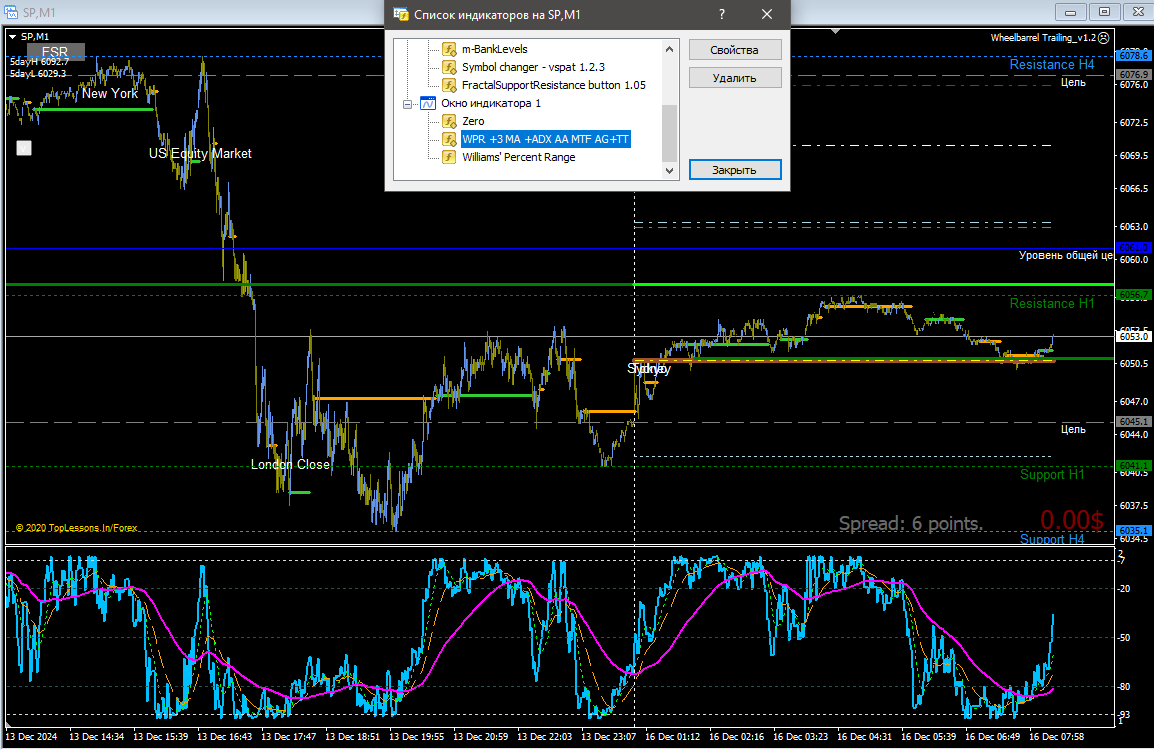This screenshot has width=1154, height=750.
Task: Click the Zero indicator icon
Action: point(450,121)
